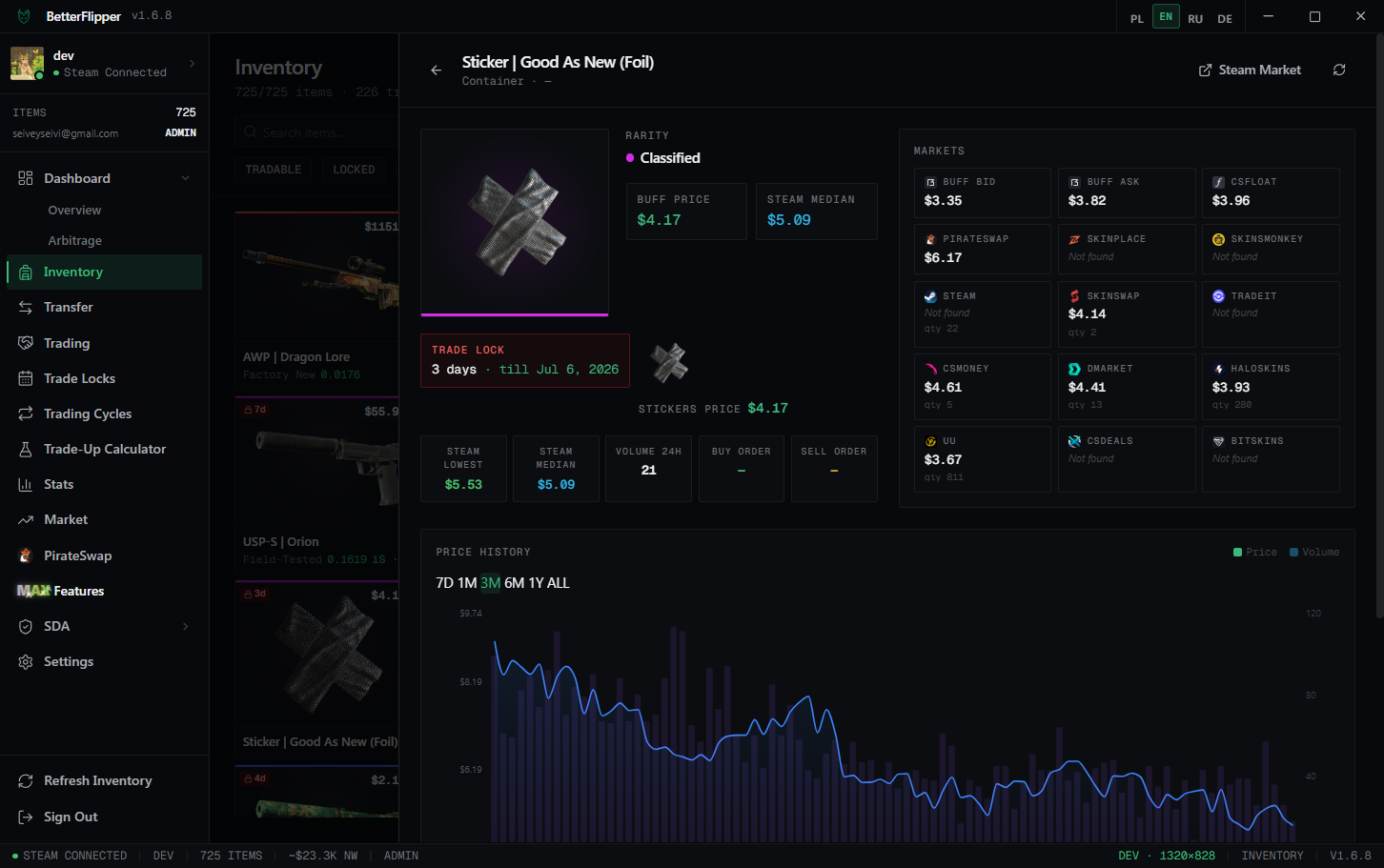
Task: Click the CSFloat $3.96 card
Action: click(x=1271, y=192)
